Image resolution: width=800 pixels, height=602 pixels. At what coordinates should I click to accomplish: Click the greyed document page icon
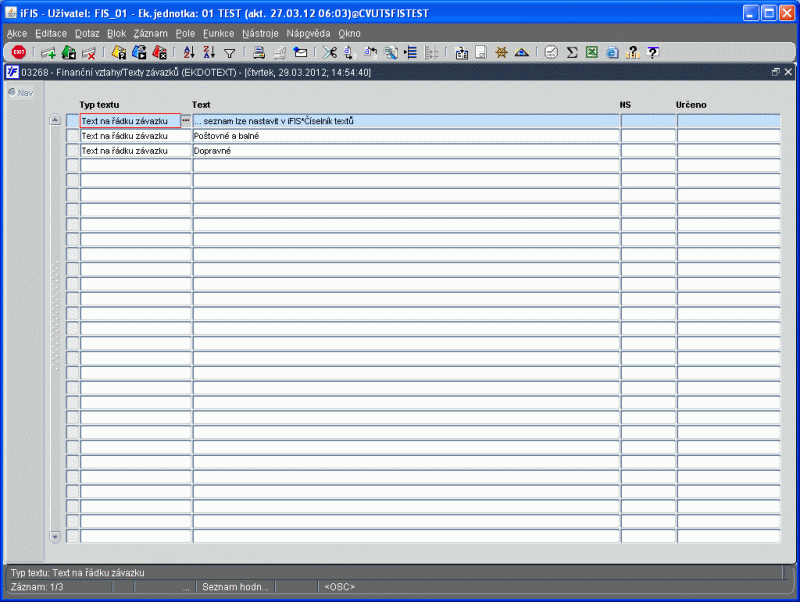[x=481, y=52]
